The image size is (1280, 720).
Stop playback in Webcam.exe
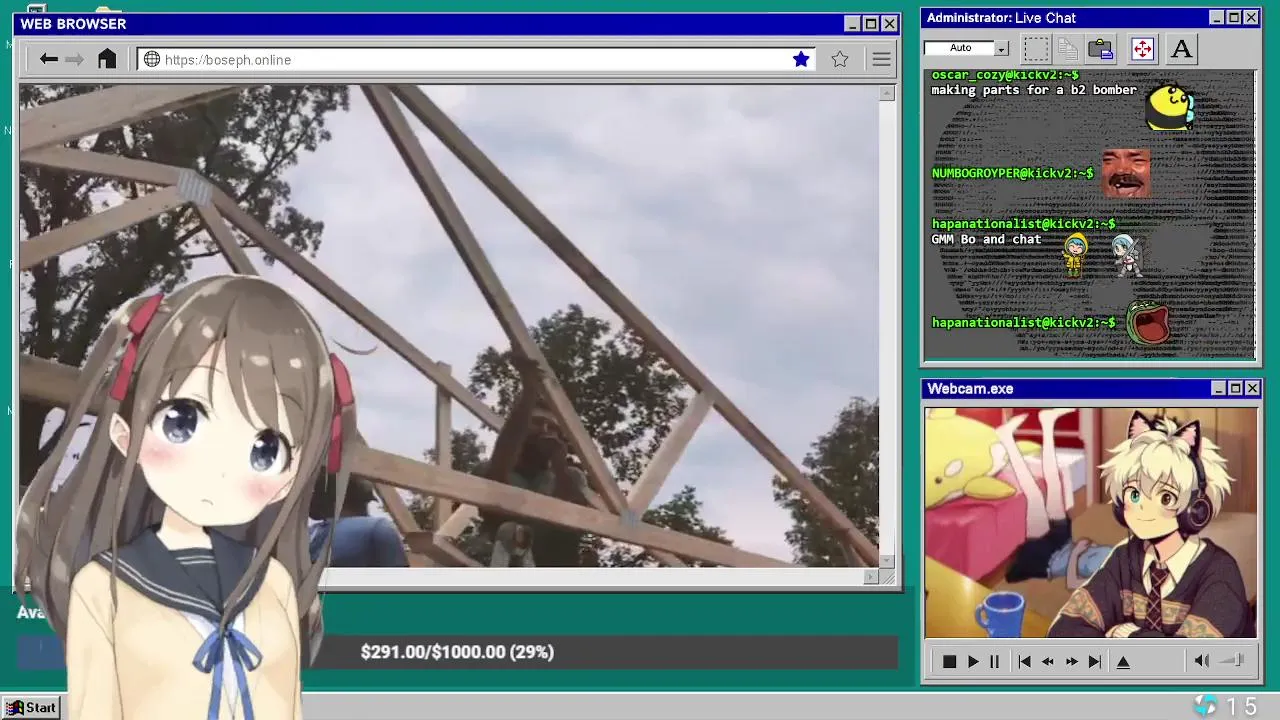(949, 662)
